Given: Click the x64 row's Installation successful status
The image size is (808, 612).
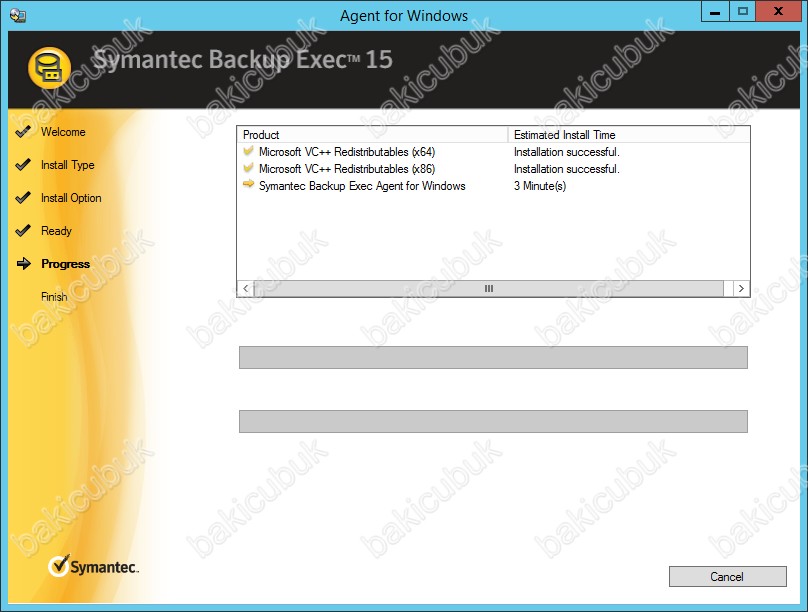Looking at the screenshot, I should (567, 152).
